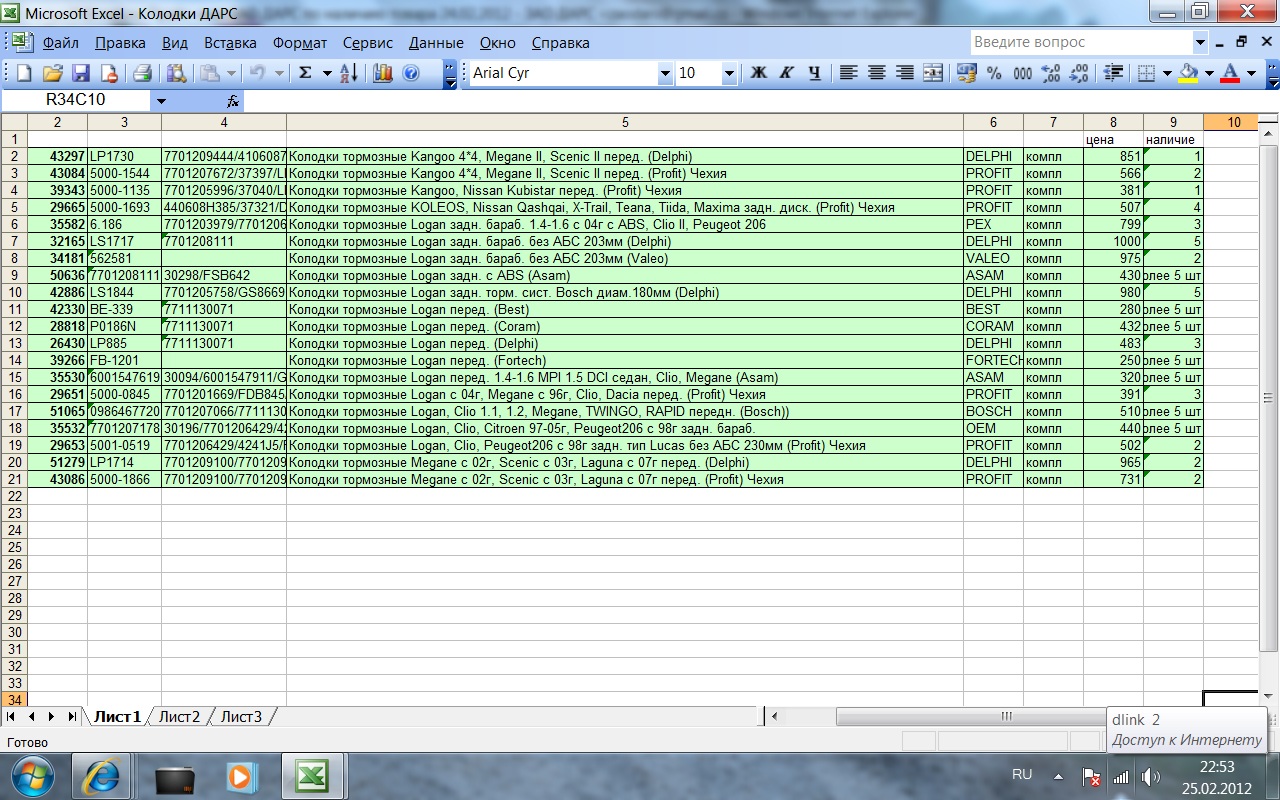Open the font name Arial Cyr dropdown
Image resolution: width=1280 pixels, height=800 pixels.
665,73
